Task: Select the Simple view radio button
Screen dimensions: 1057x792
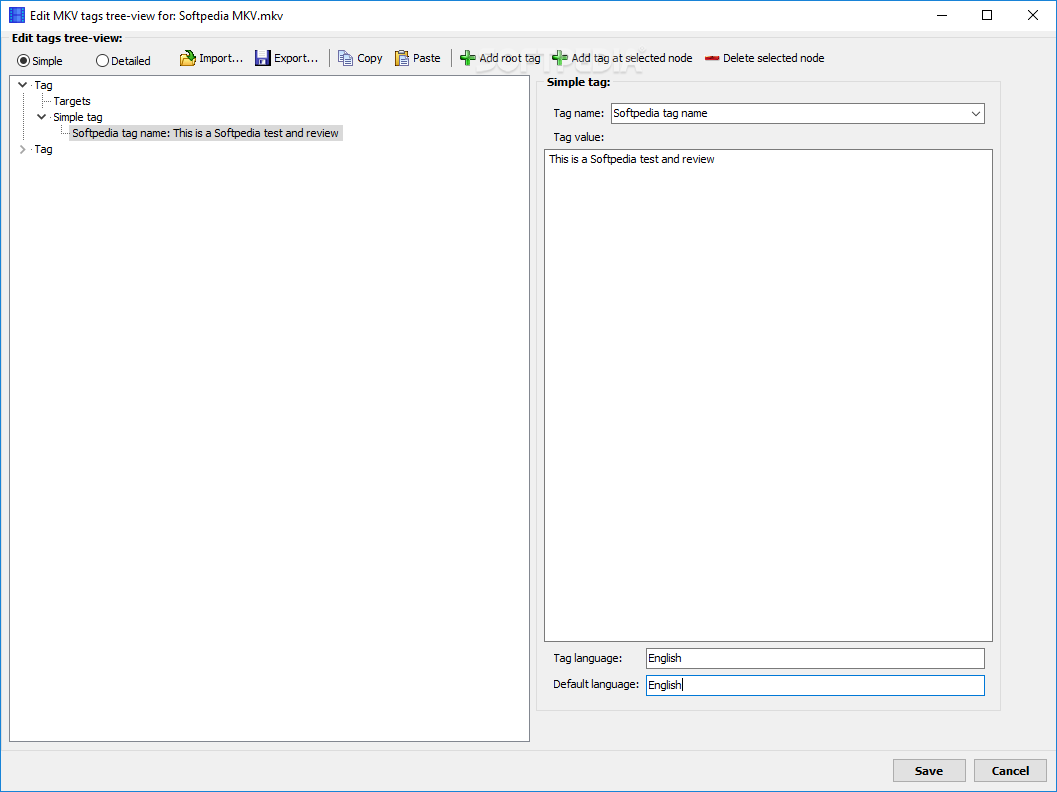Action: (x=24, y=61)
